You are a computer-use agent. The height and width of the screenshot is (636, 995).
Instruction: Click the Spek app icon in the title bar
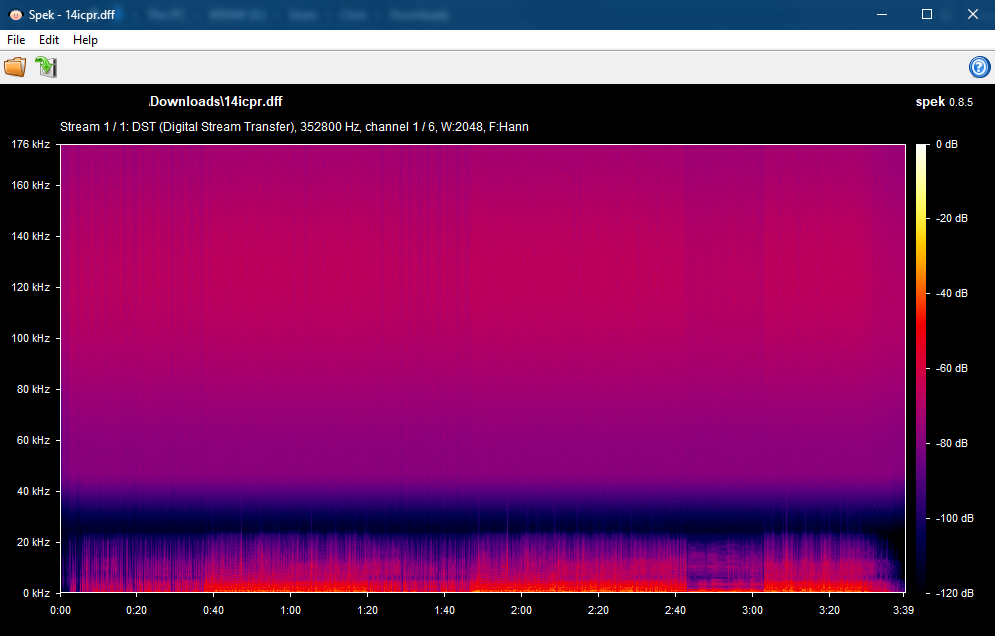click(15, 14)
